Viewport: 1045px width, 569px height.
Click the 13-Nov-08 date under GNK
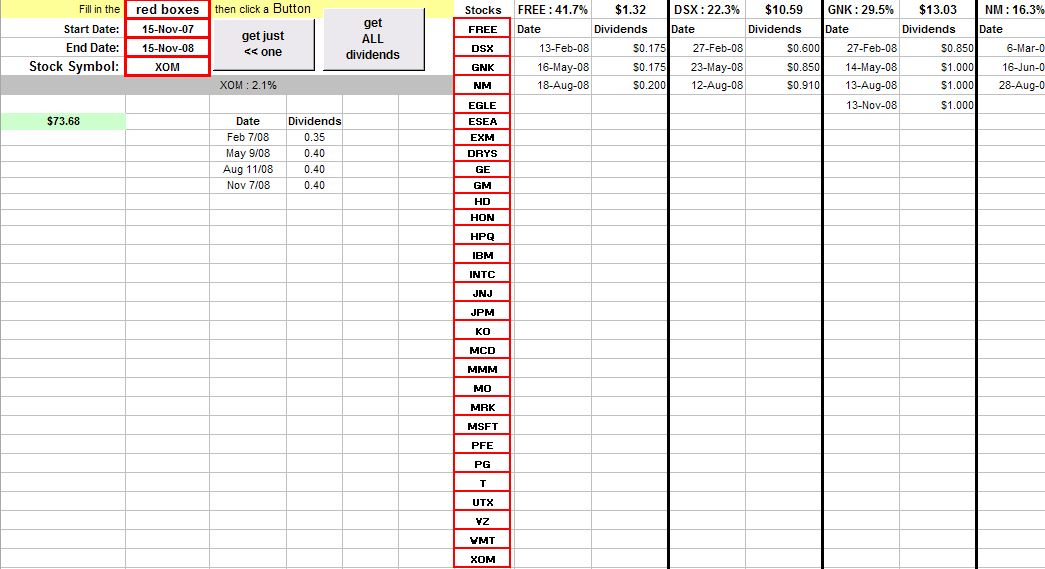click(861, 105)
